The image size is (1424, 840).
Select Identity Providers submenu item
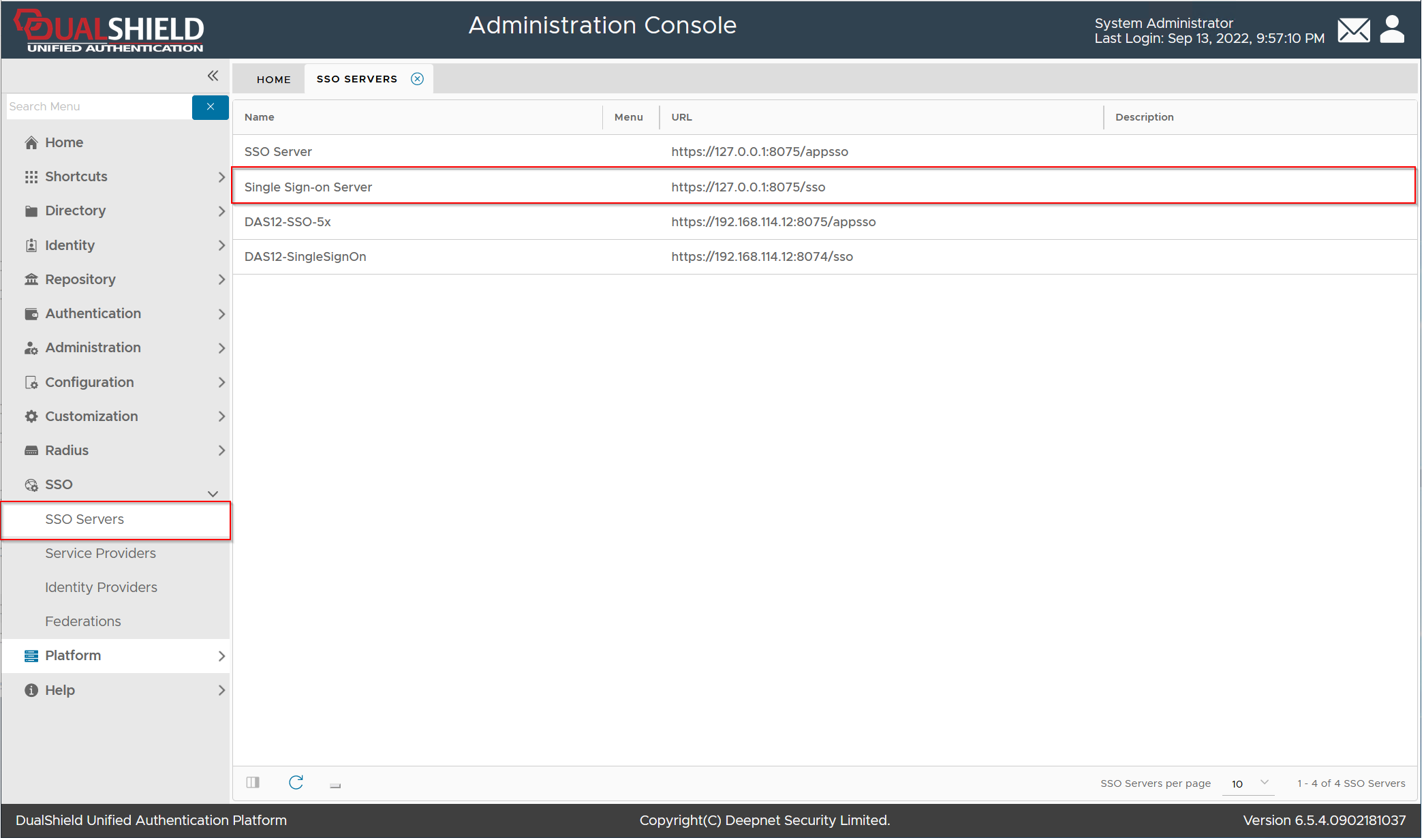[101, 587]
